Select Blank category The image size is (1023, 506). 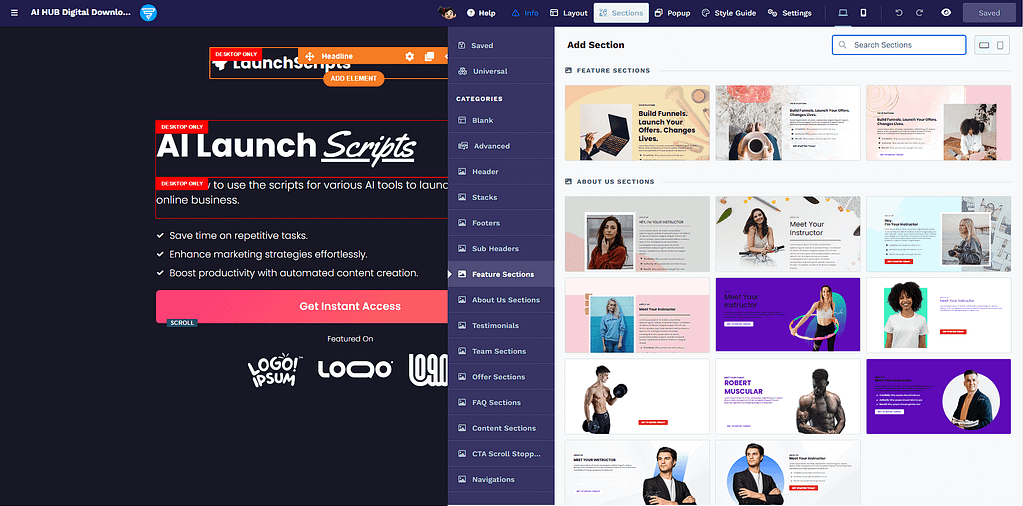click(x=501, y=121)
